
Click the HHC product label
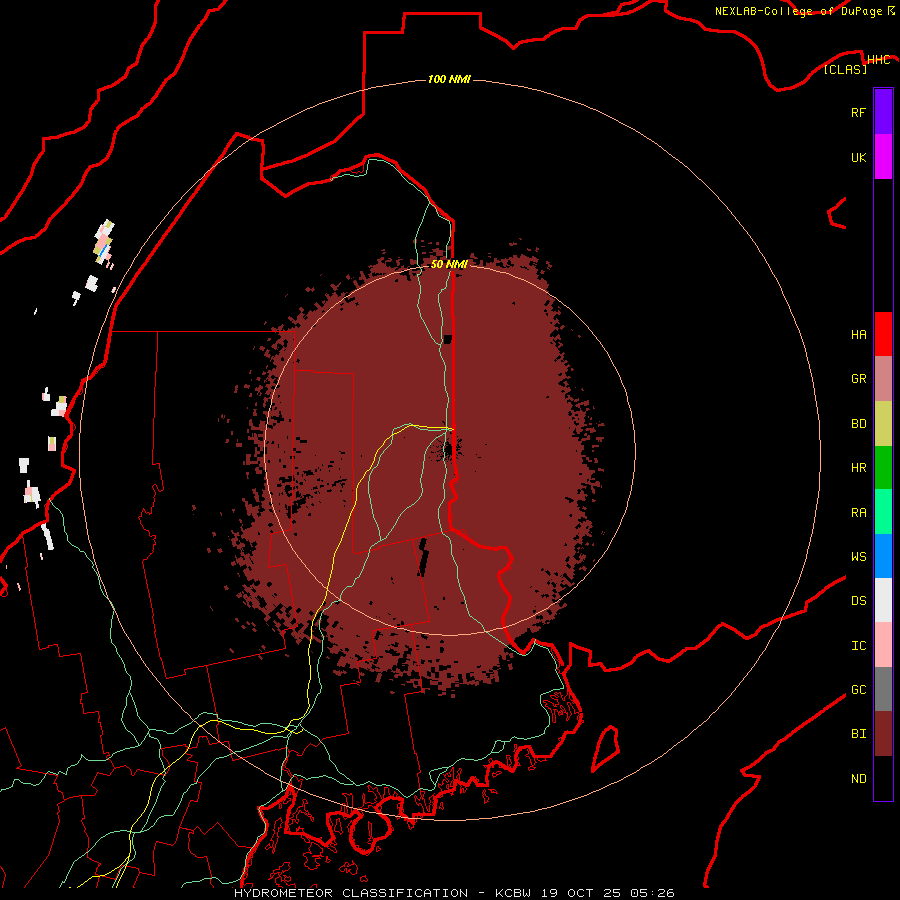(x=878, y=60)
